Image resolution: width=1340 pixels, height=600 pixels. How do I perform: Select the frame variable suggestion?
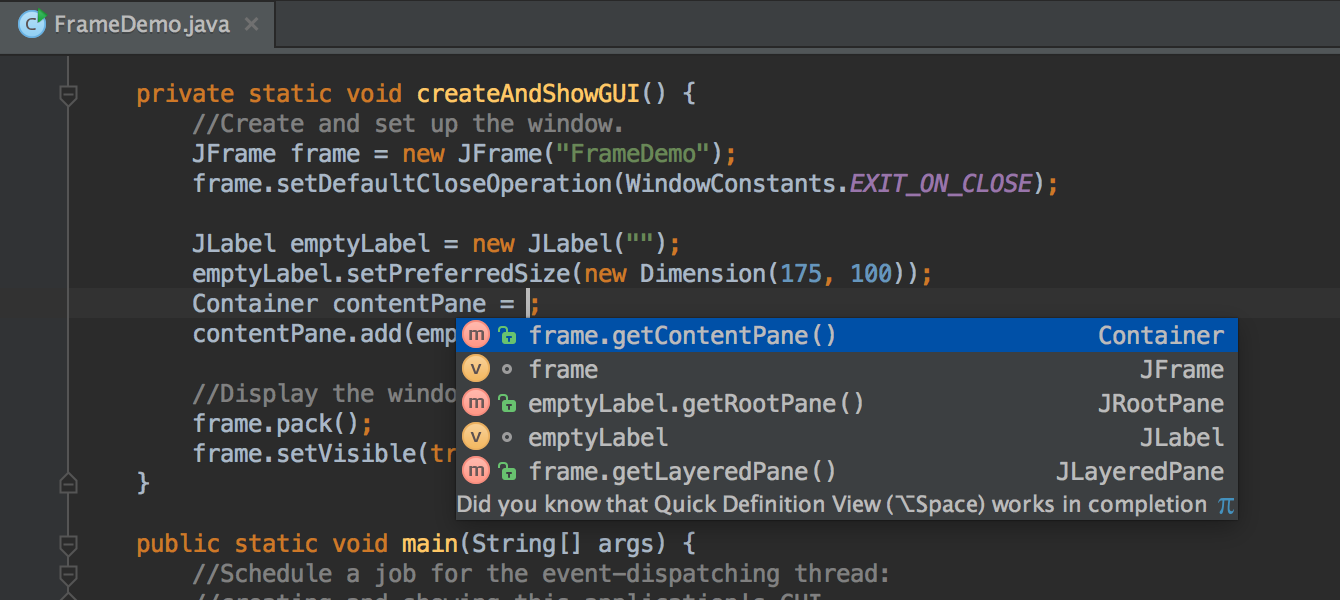[x=563, y=368]
